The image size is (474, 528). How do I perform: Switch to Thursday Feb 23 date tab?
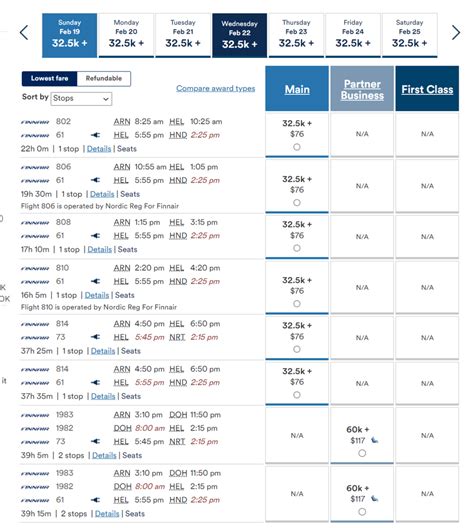pos(296,35)
